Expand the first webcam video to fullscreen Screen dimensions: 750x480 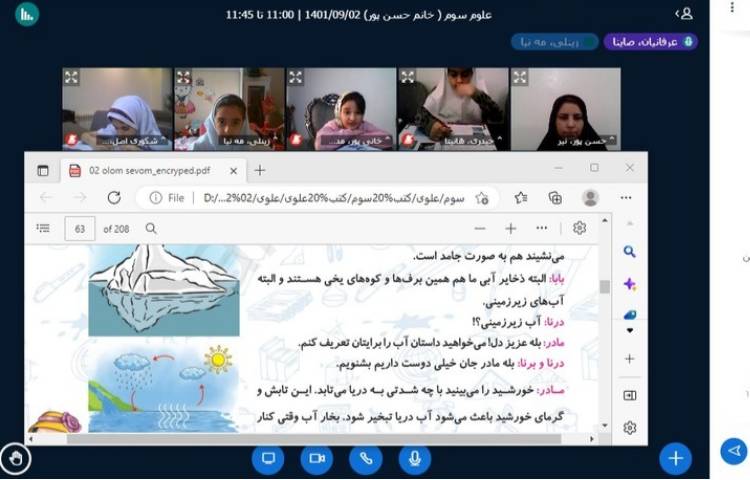71,76
